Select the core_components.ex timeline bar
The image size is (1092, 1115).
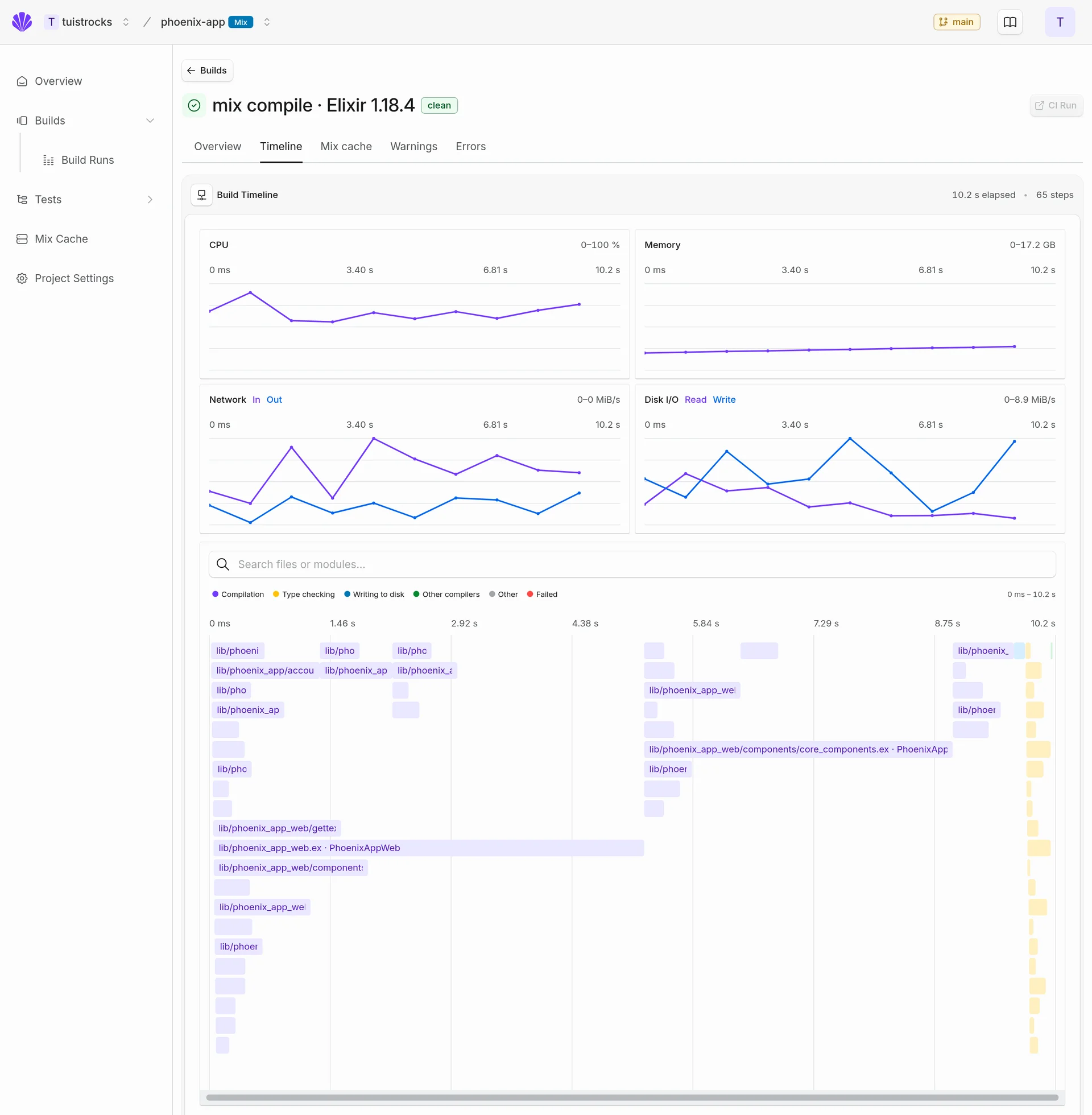click(x=798, y=749)
